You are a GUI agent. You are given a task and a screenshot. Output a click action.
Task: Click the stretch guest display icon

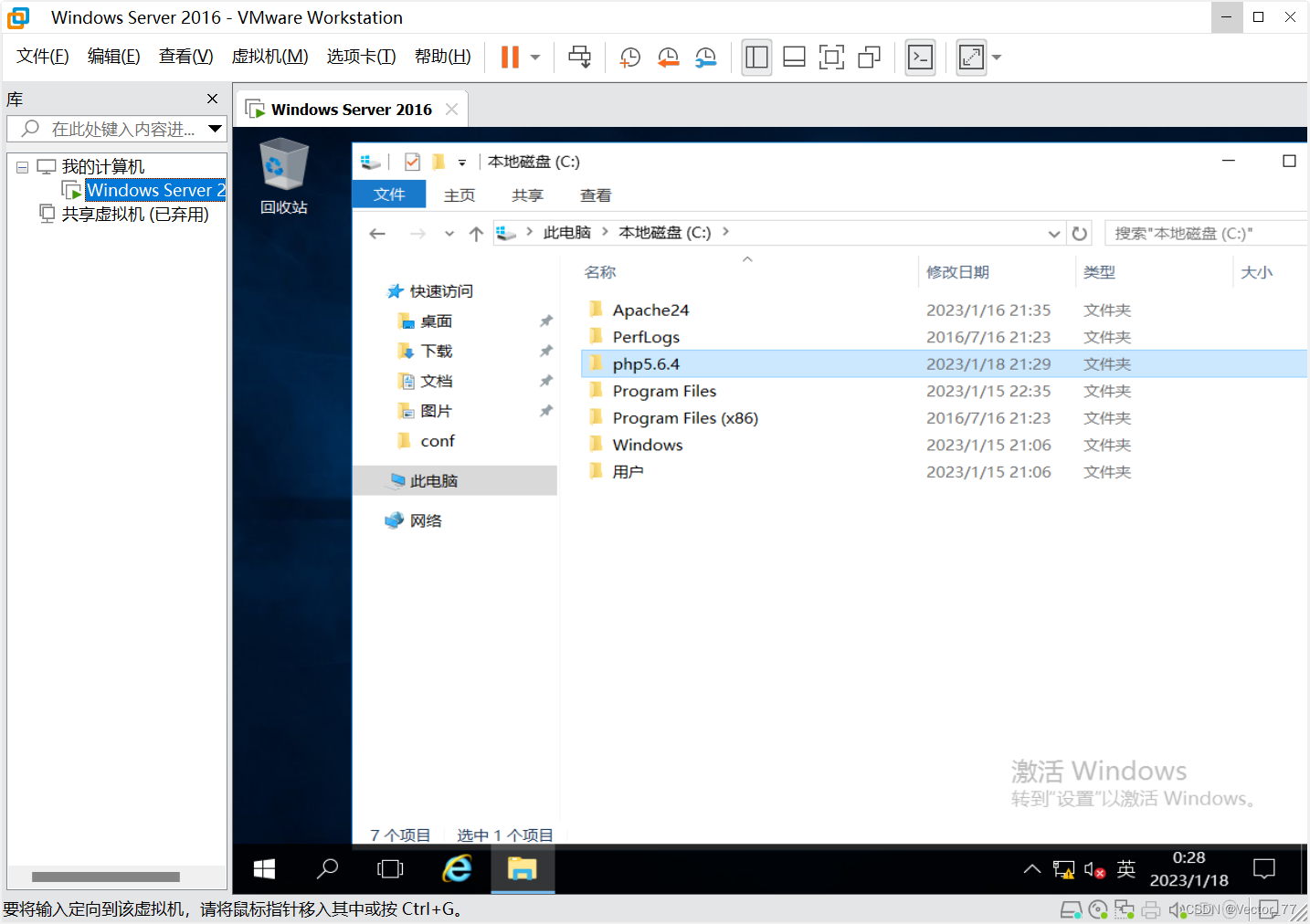coord(971,58)
